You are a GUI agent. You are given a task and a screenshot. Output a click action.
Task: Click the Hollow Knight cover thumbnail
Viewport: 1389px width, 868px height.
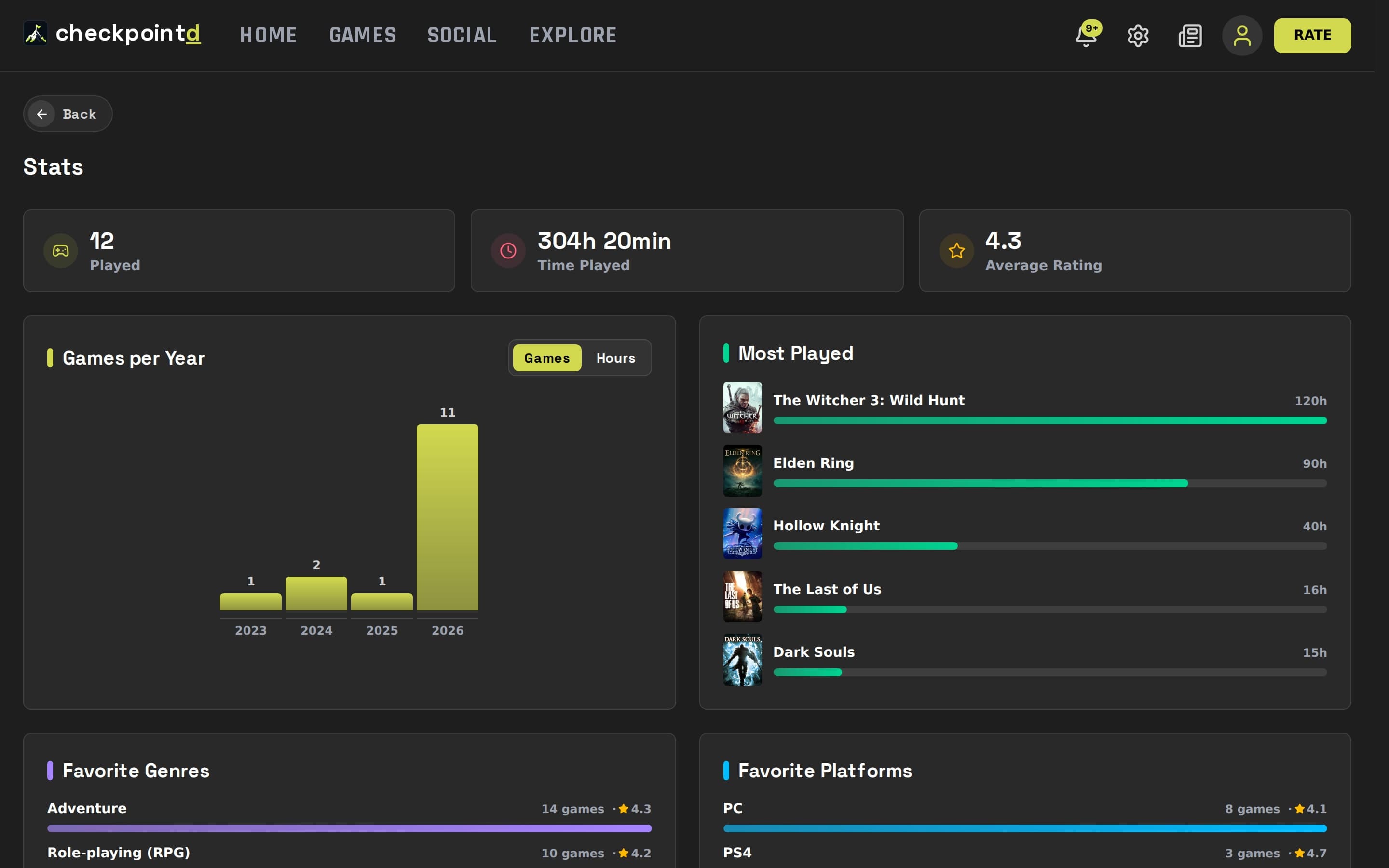[742, 533]
